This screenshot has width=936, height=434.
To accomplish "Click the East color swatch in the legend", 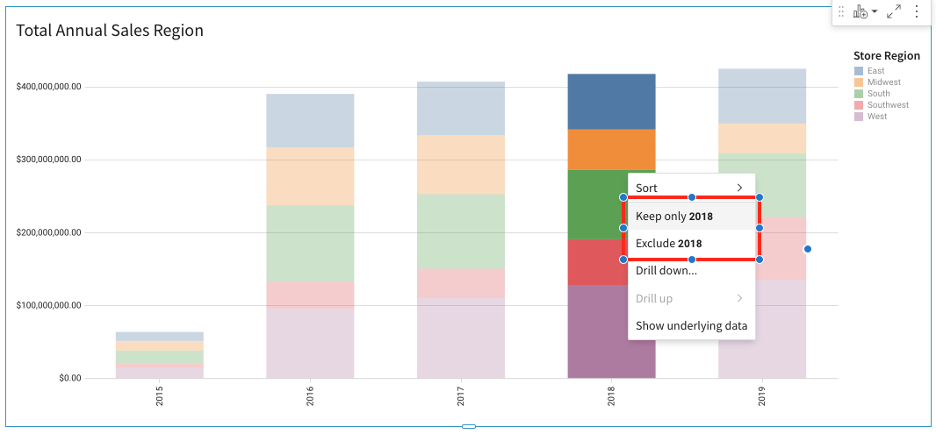I will click(858, 71).
